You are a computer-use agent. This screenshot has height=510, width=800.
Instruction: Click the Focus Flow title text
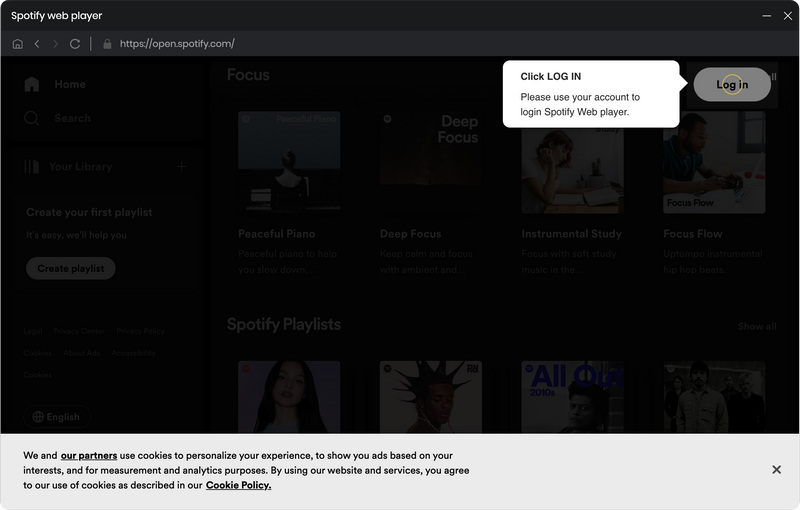coord(693,234)
